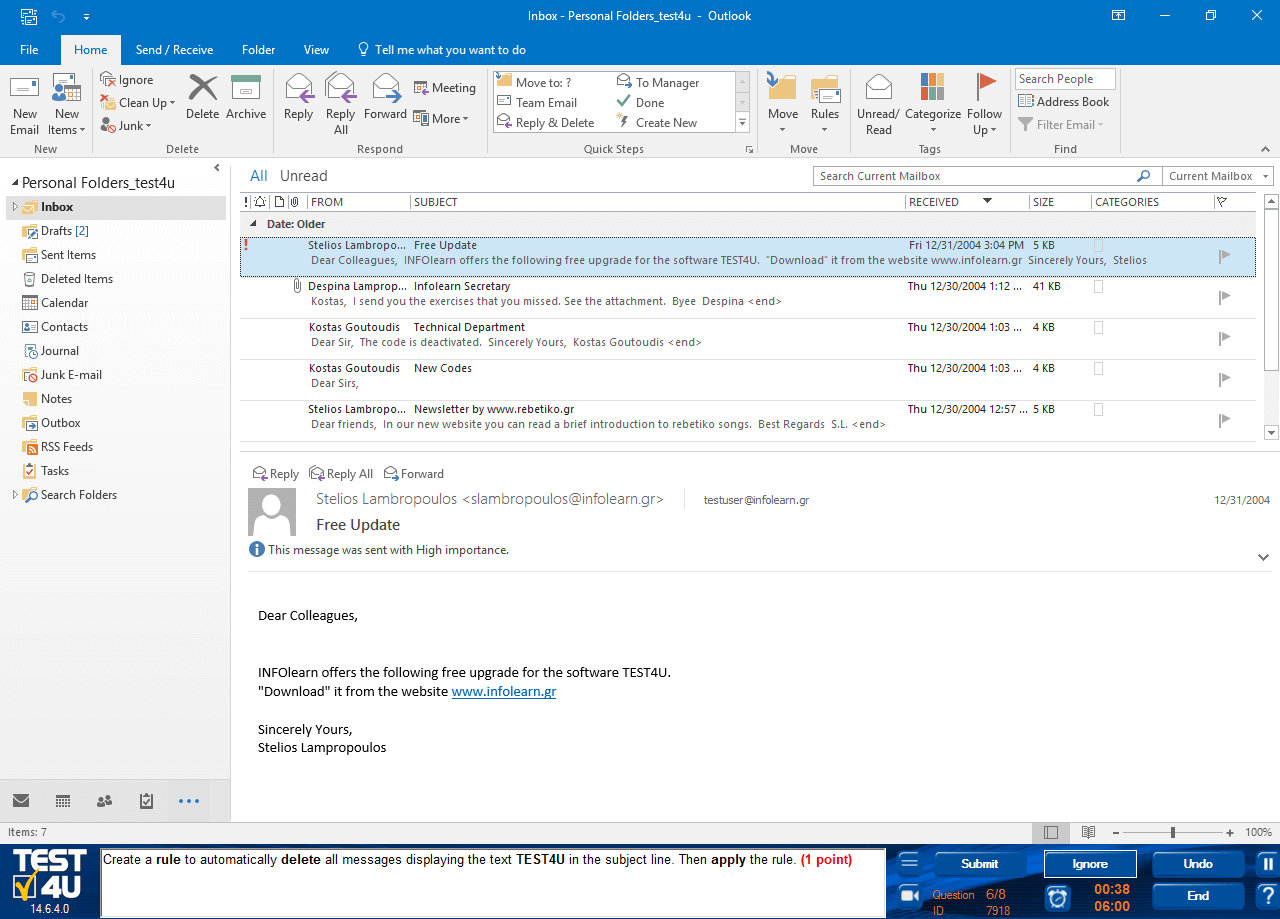Toggle category box for New Codes message

(x=1099, y=368)
